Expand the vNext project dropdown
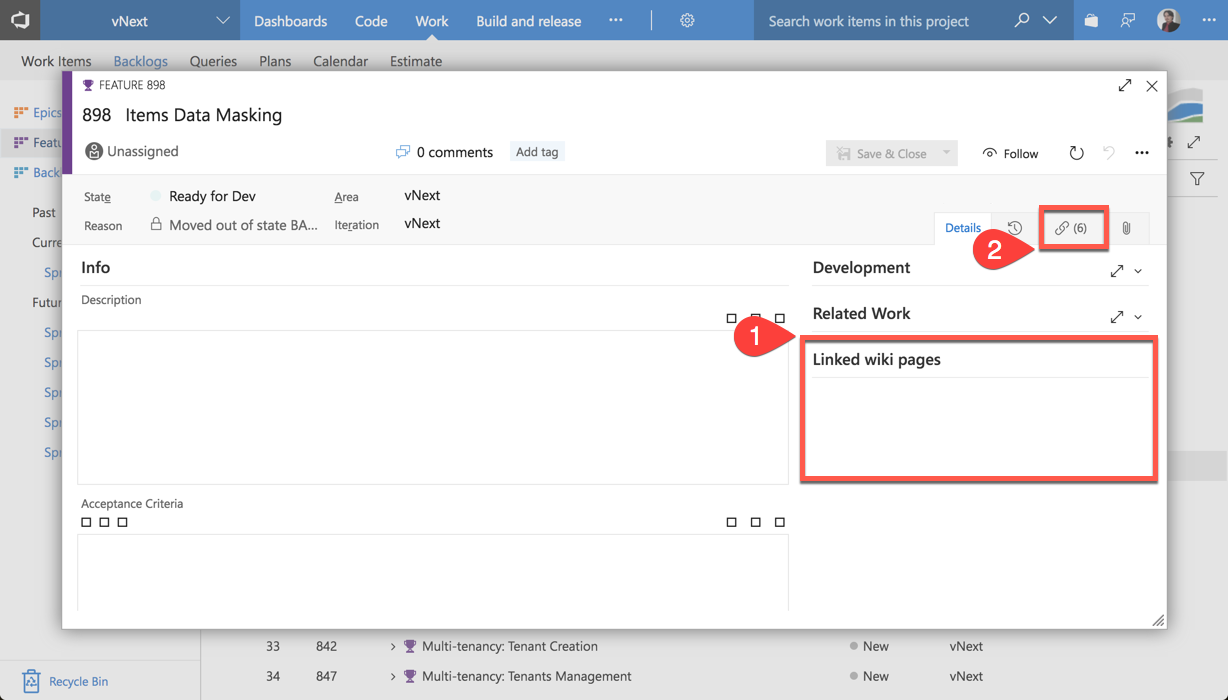 (222, 20)
